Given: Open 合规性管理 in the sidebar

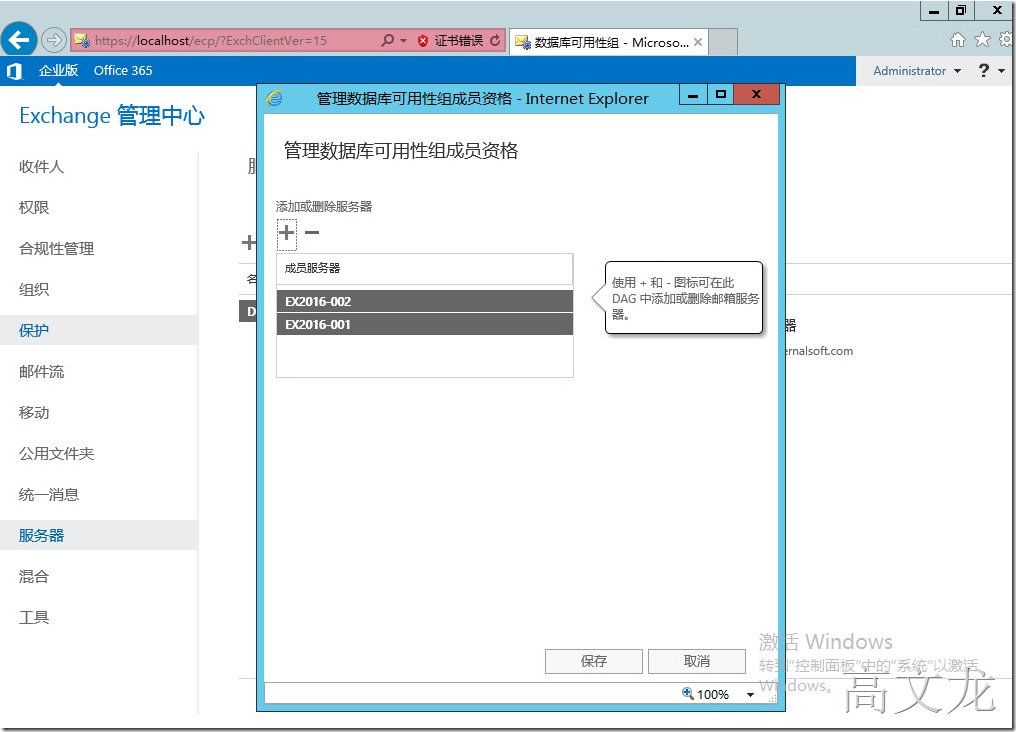Looking at the screenshot, I should tap(56, 248).
